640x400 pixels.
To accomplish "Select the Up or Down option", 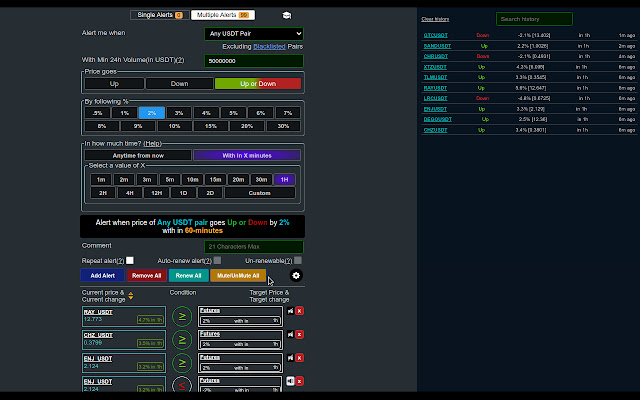I will click(258, 84).
